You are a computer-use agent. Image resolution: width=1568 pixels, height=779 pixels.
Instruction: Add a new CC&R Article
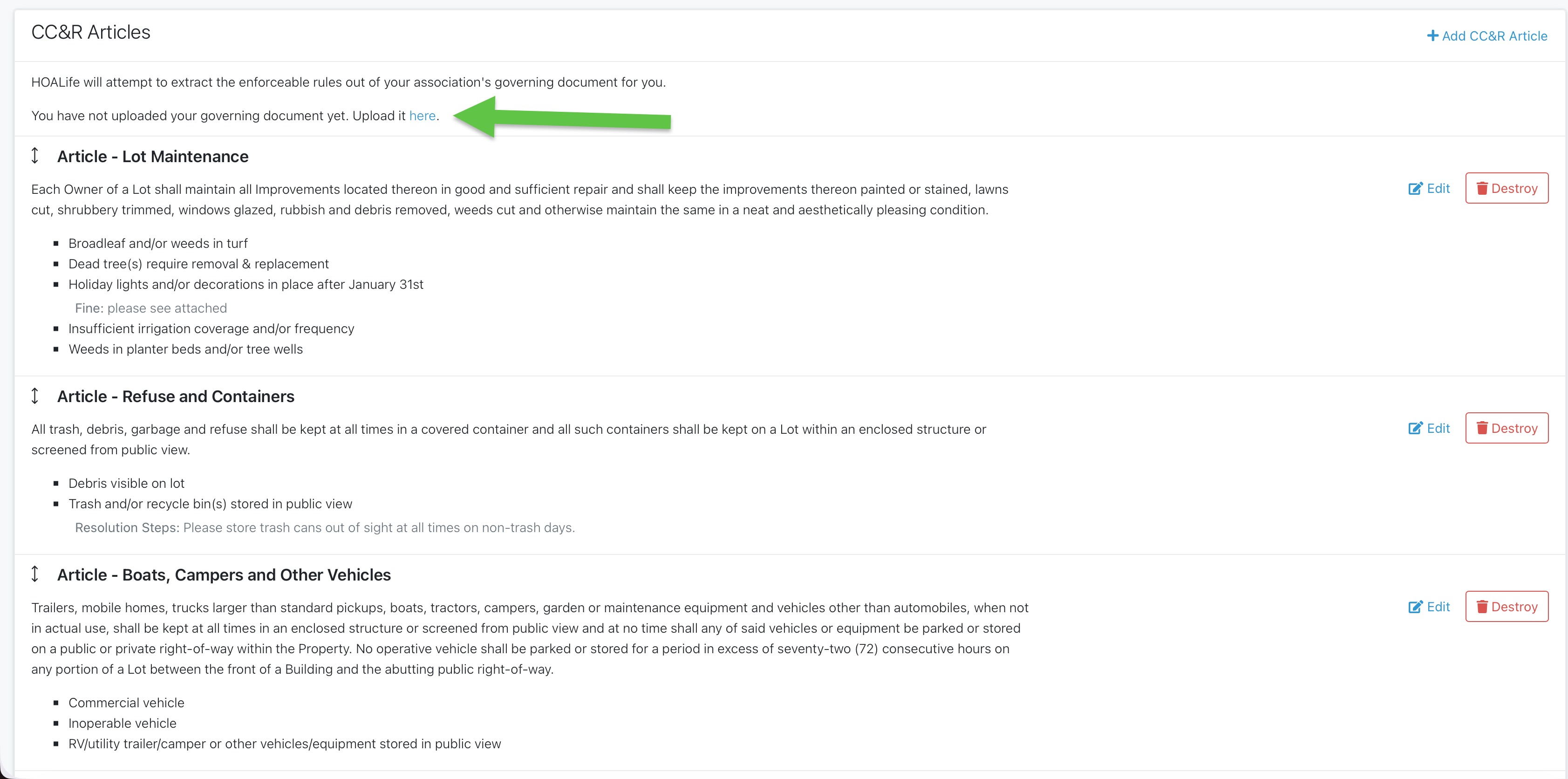(1486, 36)
